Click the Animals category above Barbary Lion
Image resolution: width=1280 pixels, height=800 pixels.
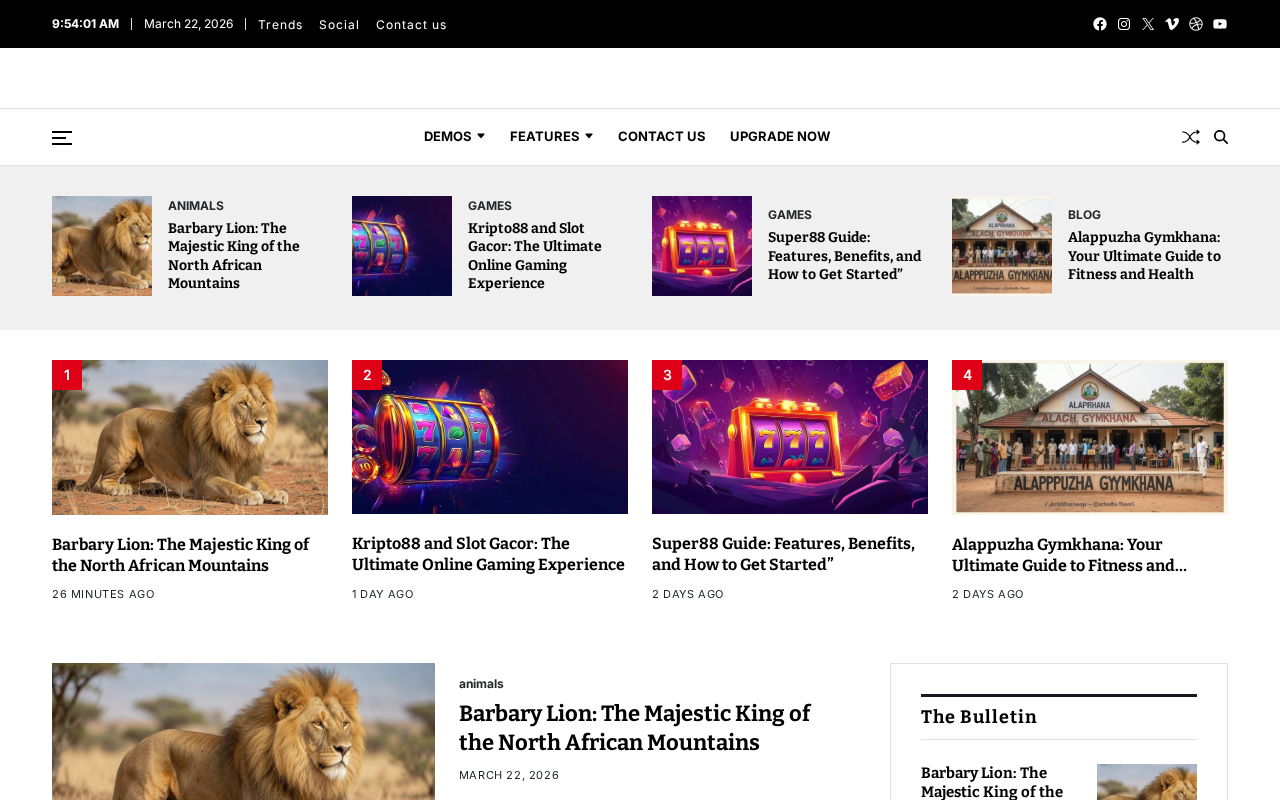click(x=196, y=206)
